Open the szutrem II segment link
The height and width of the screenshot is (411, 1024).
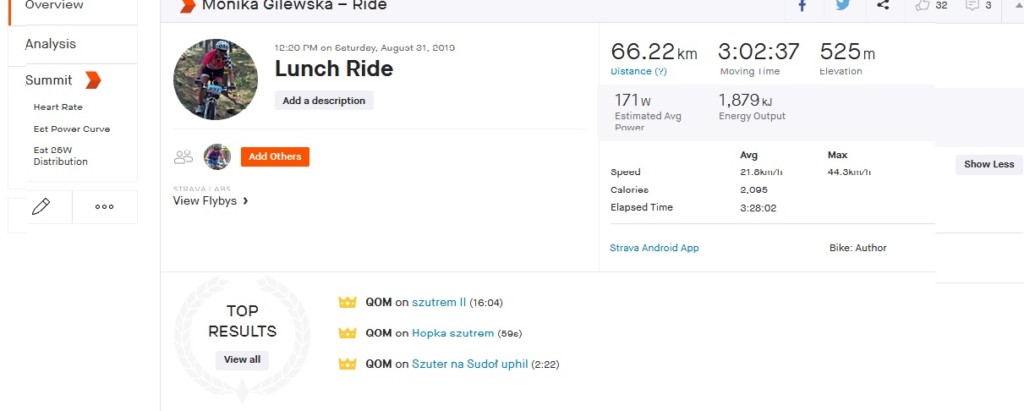pyautogui.click(x=438, y=302)
